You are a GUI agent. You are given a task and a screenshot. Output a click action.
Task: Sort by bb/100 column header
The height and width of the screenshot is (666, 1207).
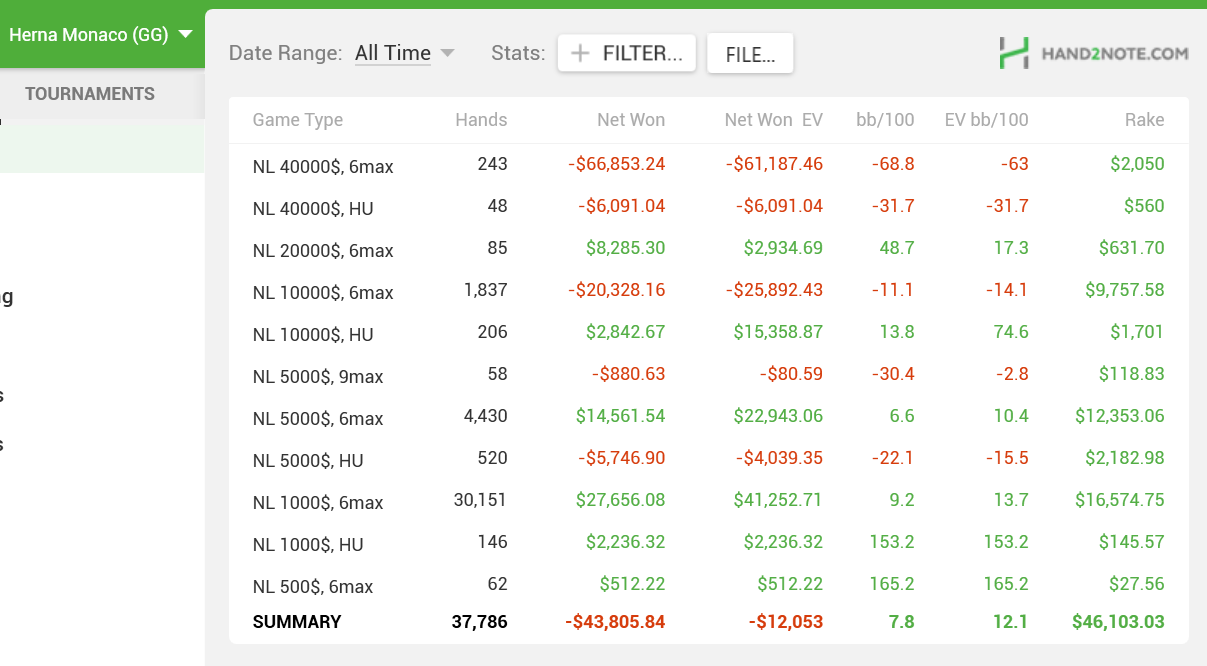point(885,120)
